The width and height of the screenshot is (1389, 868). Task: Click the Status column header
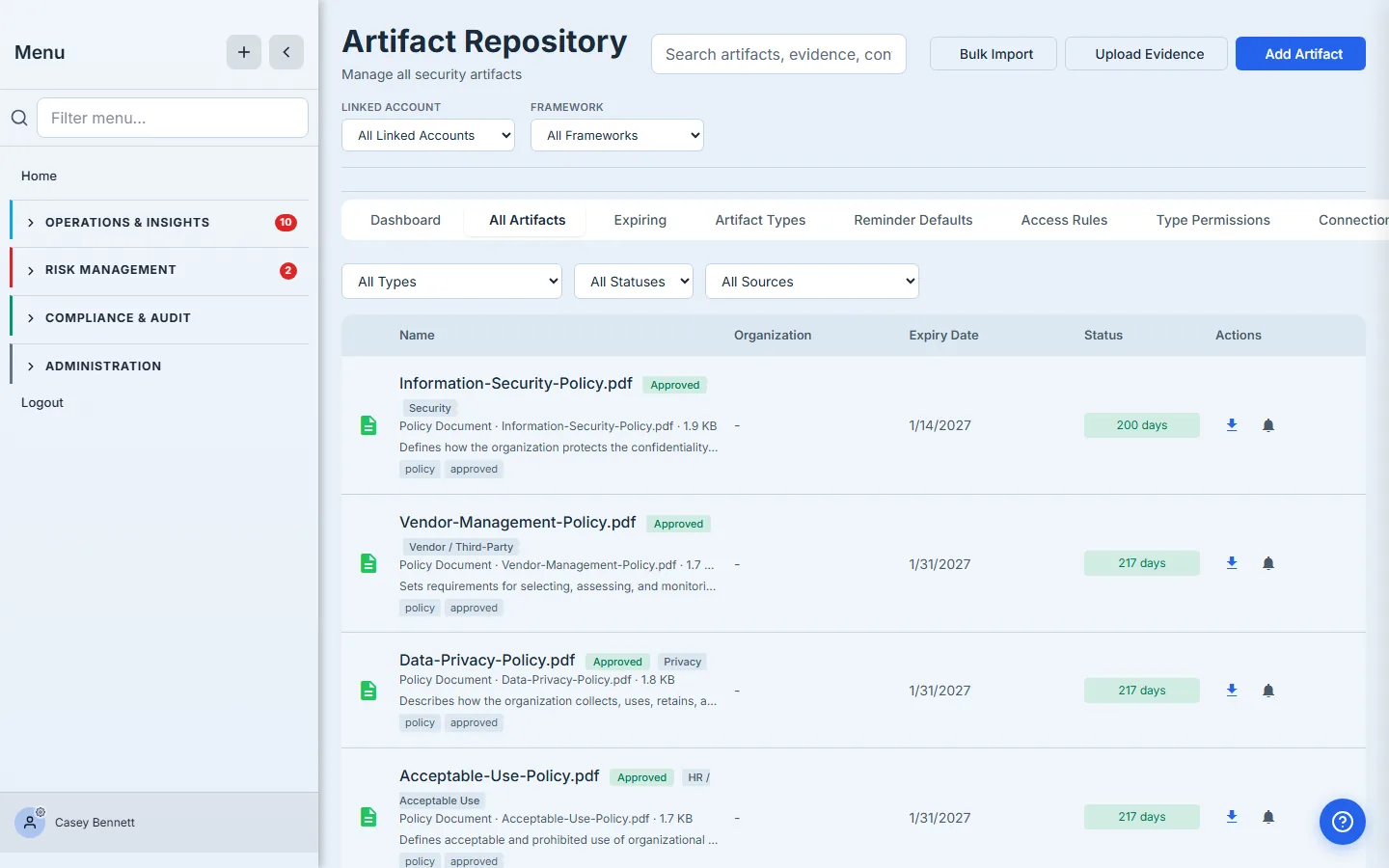[1103, 335]
